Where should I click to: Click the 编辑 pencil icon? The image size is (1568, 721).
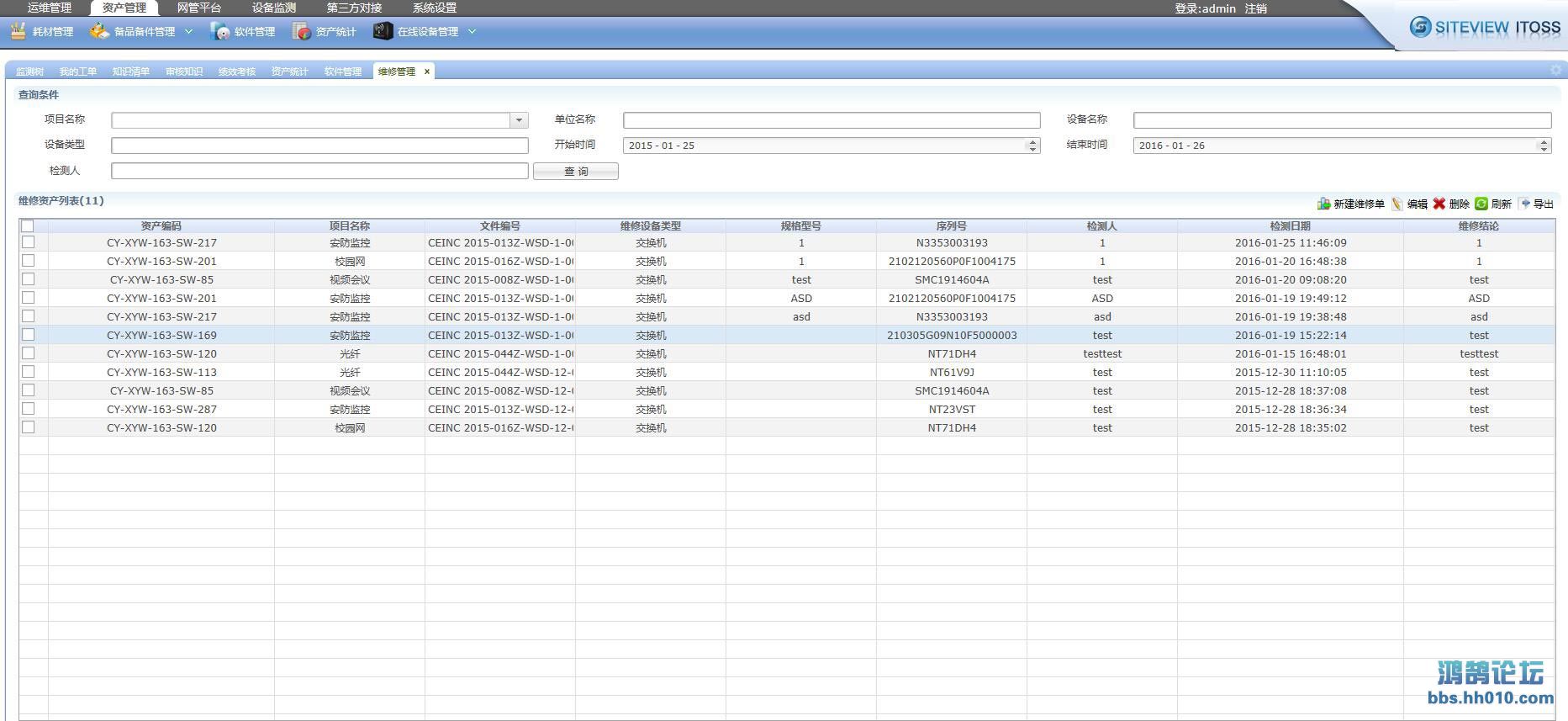point(1397,204)
